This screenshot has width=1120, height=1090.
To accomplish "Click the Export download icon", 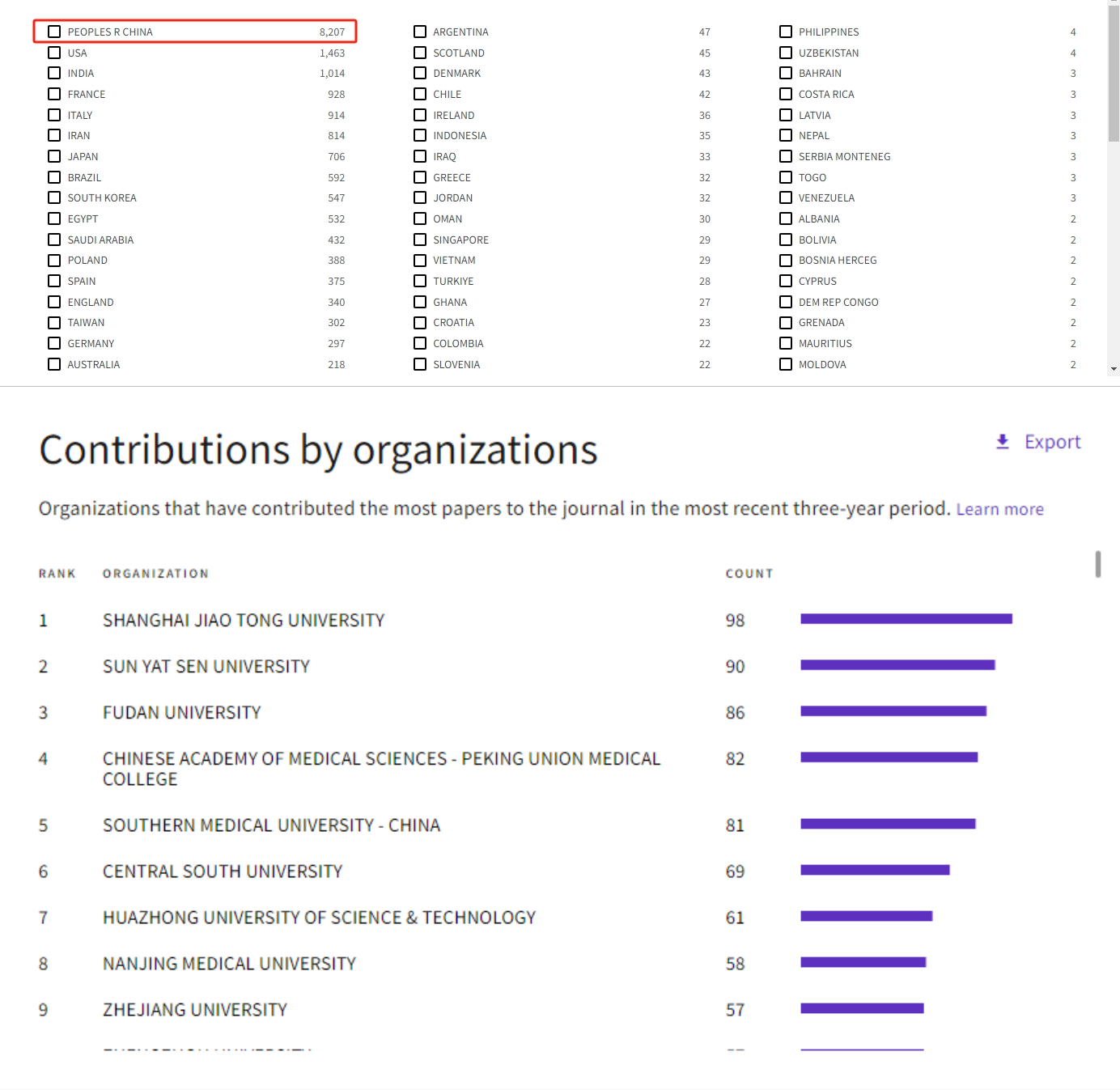I will [1003, 442].
